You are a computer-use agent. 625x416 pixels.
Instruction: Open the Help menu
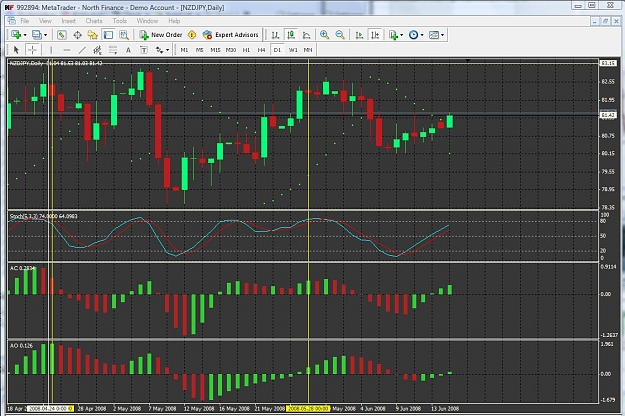174,21
